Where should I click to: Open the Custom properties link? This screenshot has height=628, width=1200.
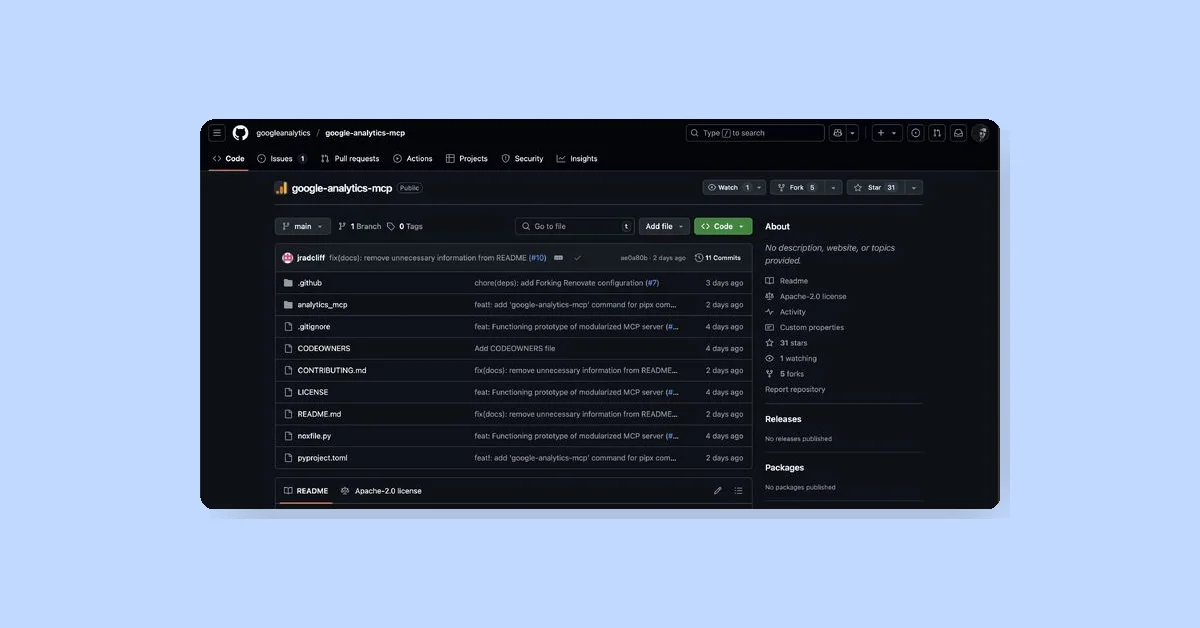point(804,328)
